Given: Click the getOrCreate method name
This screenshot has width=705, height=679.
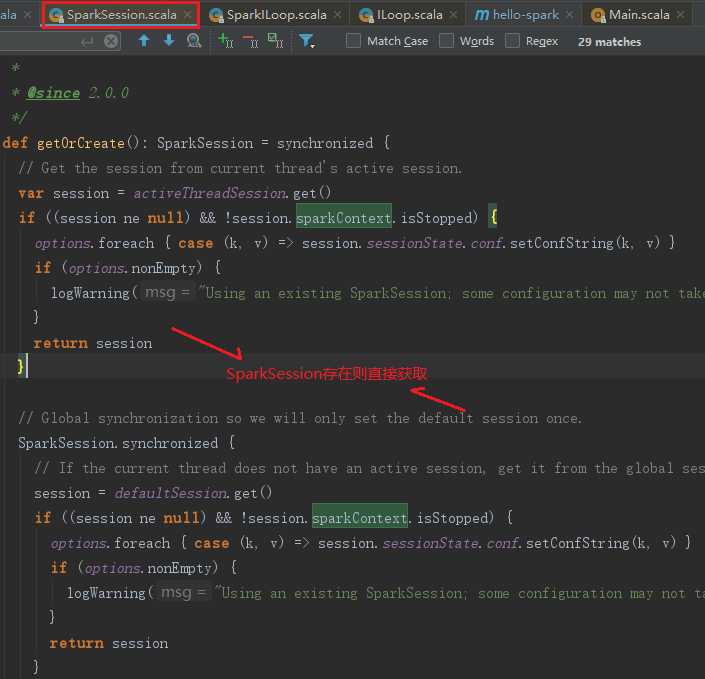Looking at the screenshot, I should click(x=81, y=143).
